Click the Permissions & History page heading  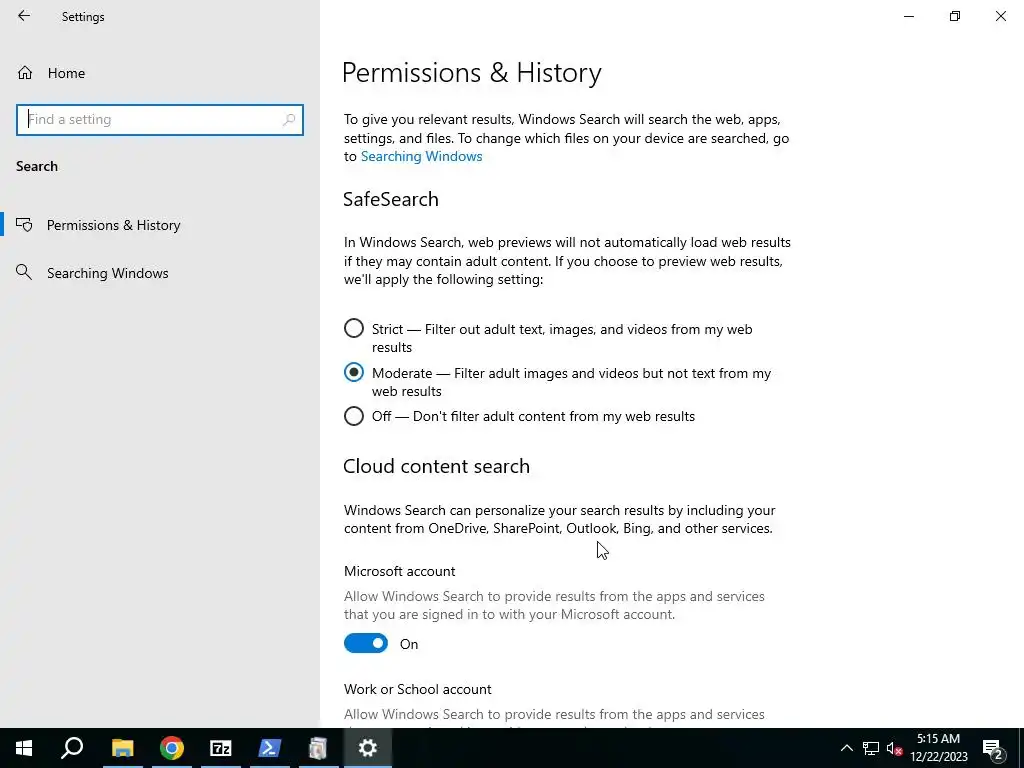[472, 72]
